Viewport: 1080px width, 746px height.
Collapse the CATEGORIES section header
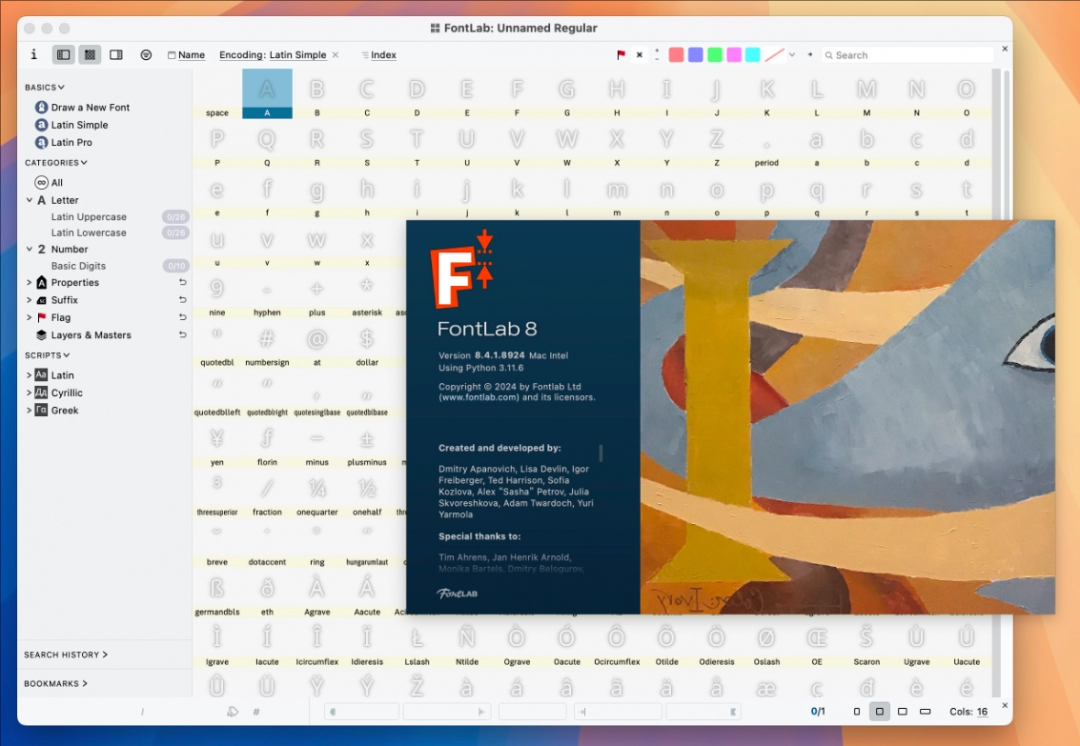coord(56,163)
